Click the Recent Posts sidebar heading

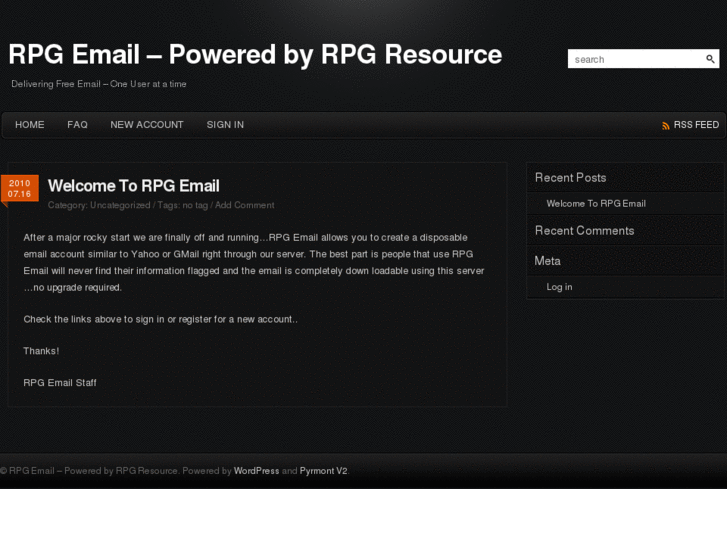coord(570,178)
